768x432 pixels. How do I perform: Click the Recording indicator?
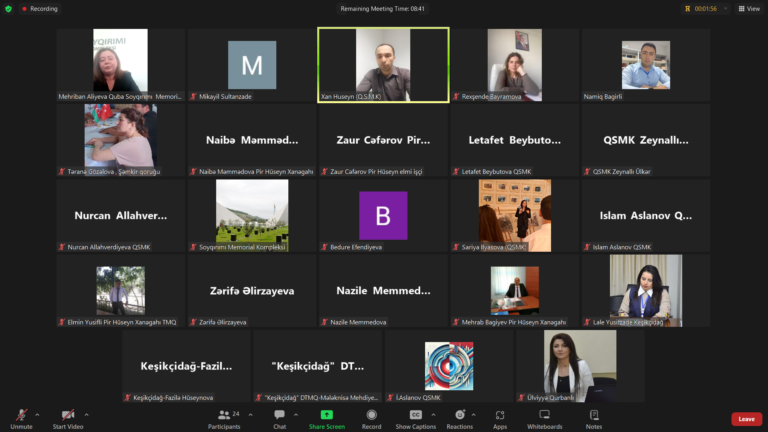[40, 9]
